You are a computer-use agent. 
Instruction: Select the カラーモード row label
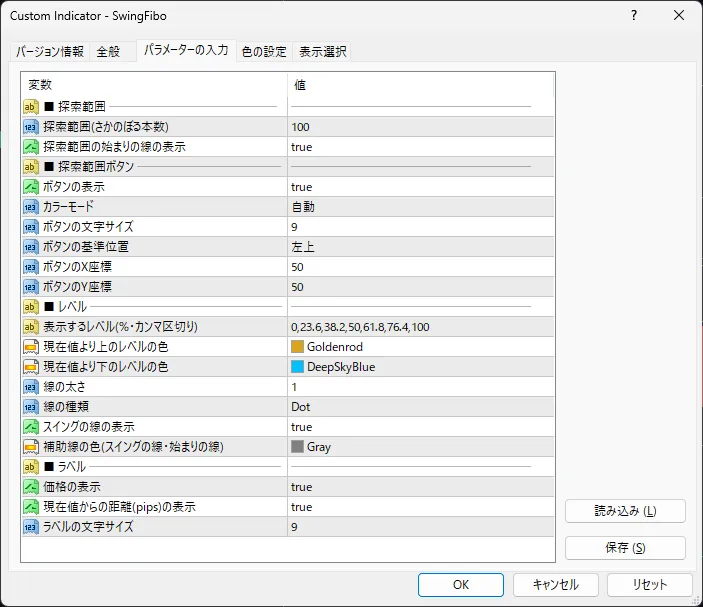click(68, 207)
